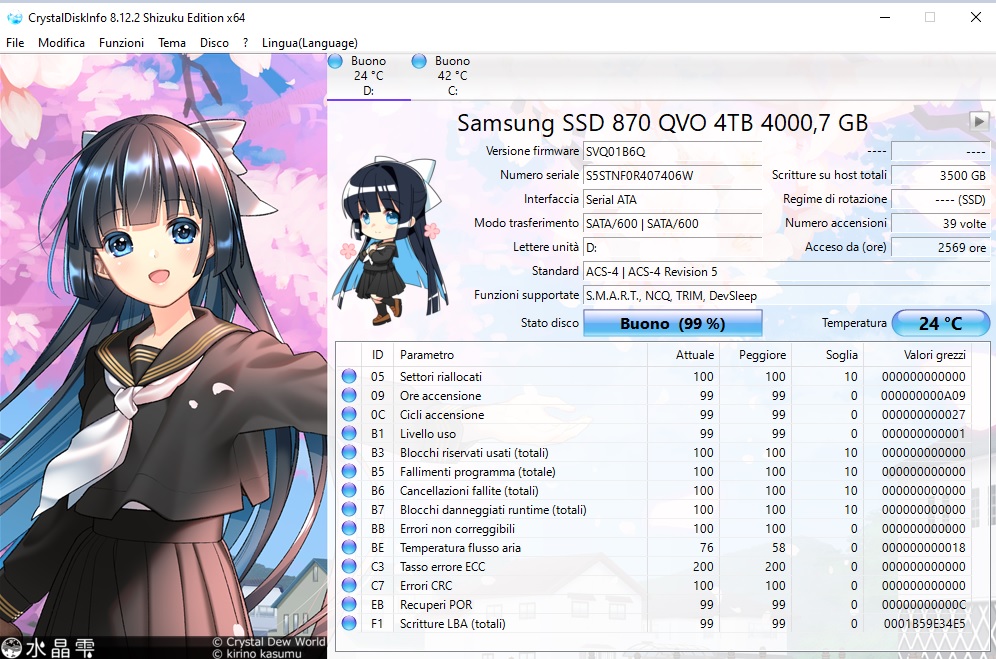The width and height of the screenshot is (996, 659).
Task: Click the raw value 000000000A09
Action: click(923, 395)
